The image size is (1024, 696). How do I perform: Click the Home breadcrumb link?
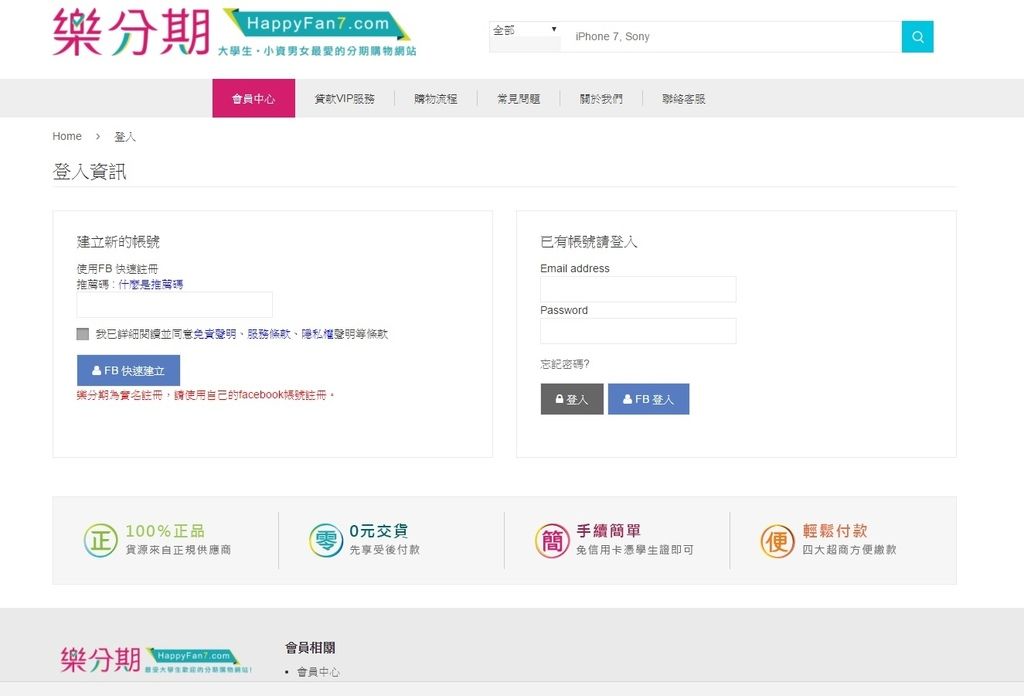coord(67,136)
